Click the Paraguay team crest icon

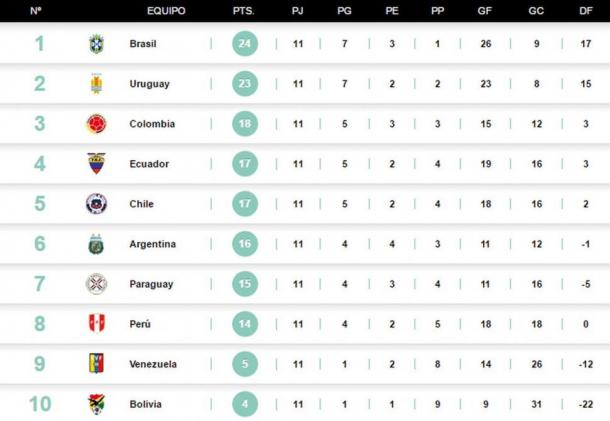coord(96,284)
